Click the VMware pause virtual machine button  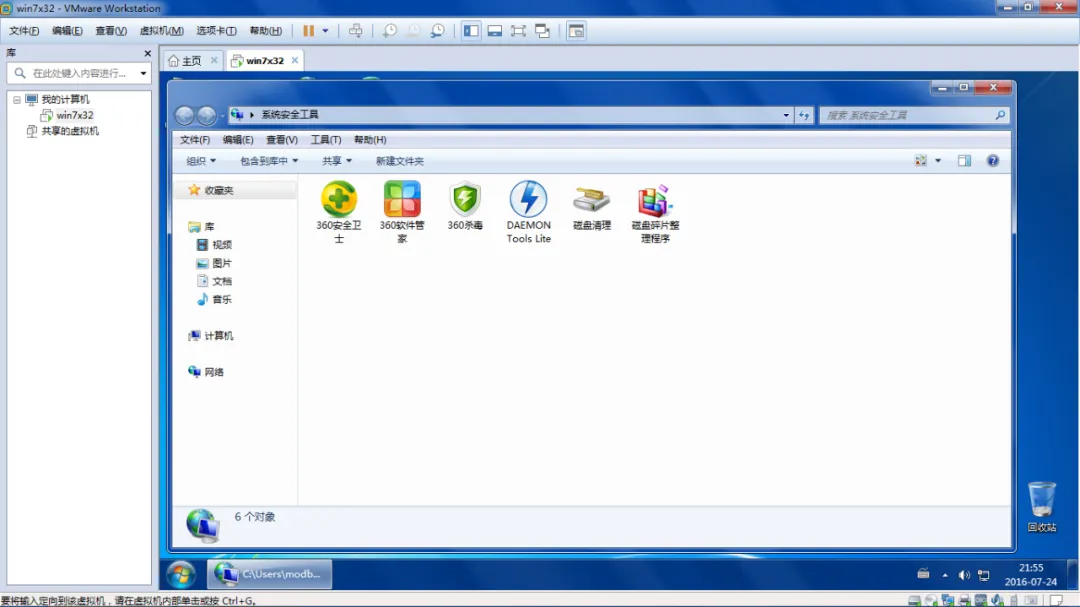tap(309, 30)
